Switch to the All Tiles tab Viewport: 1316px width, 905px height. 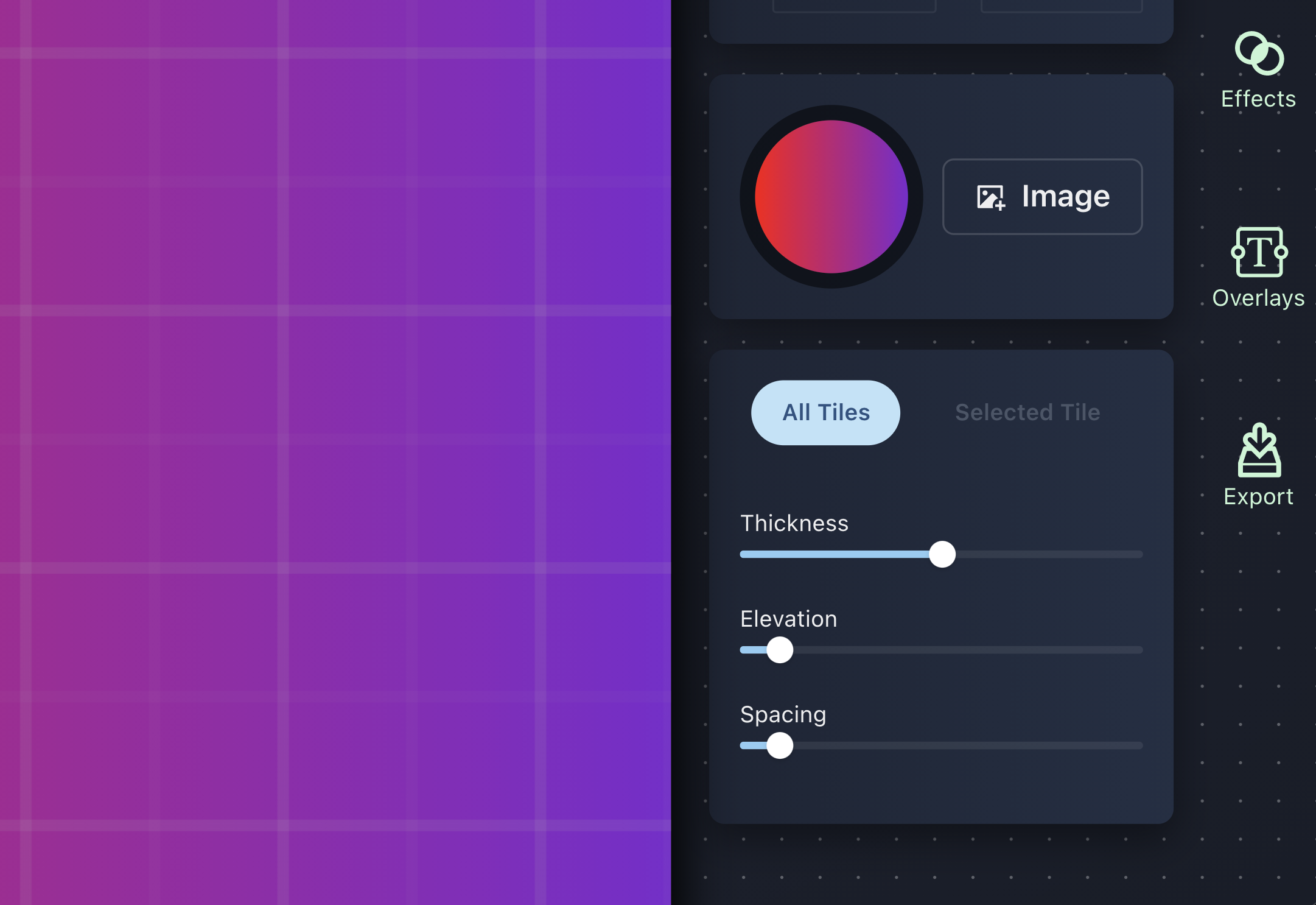coord(825,413)
